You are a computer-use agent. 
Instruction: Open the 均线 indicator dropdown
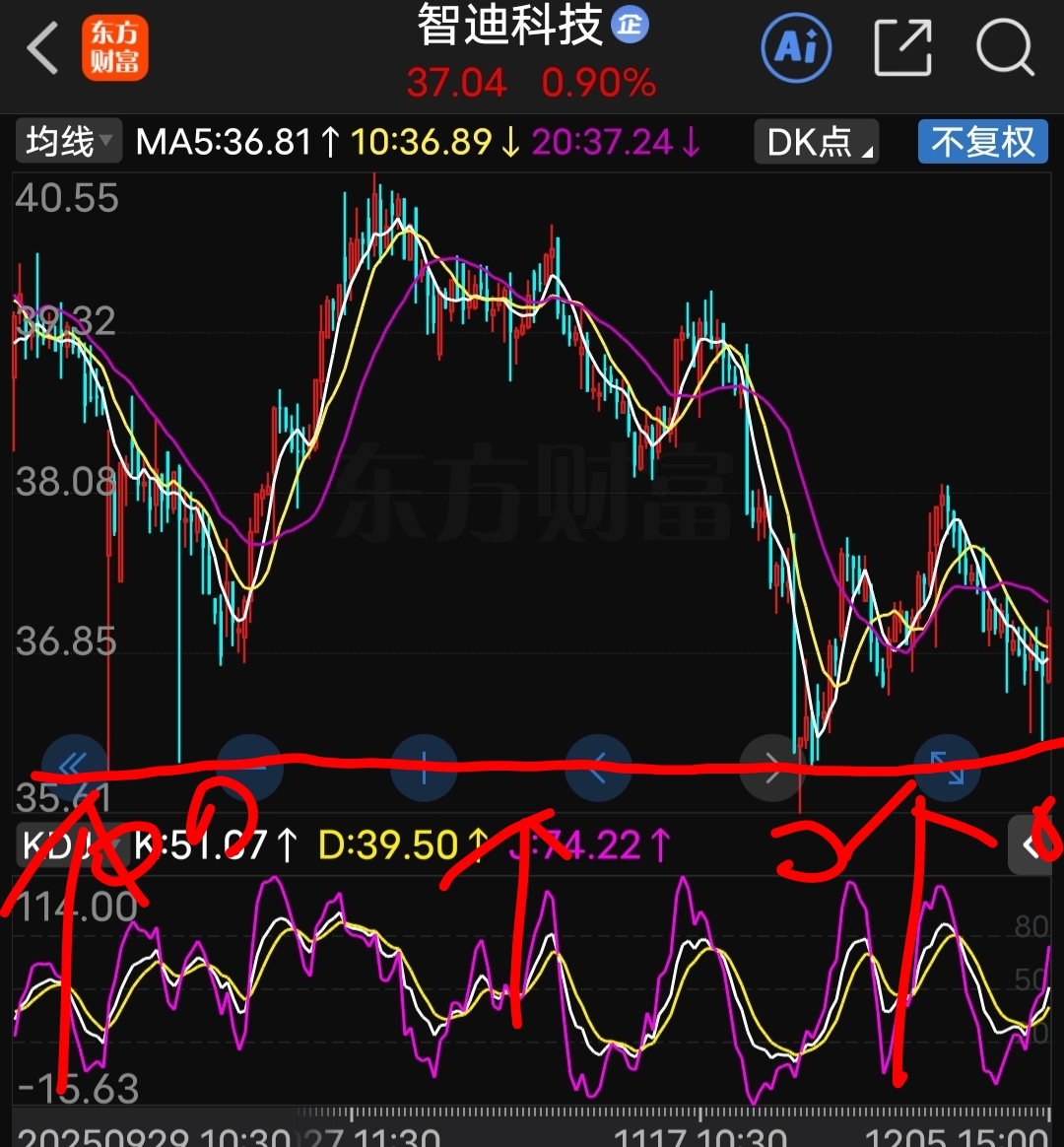69,141
